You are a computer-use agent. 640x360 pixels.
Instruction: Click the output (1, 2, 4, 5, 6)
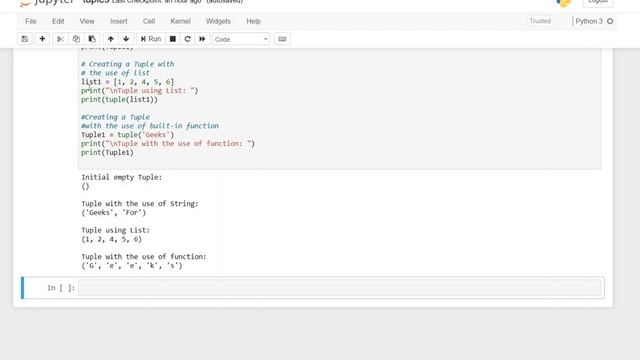point(111,239)
